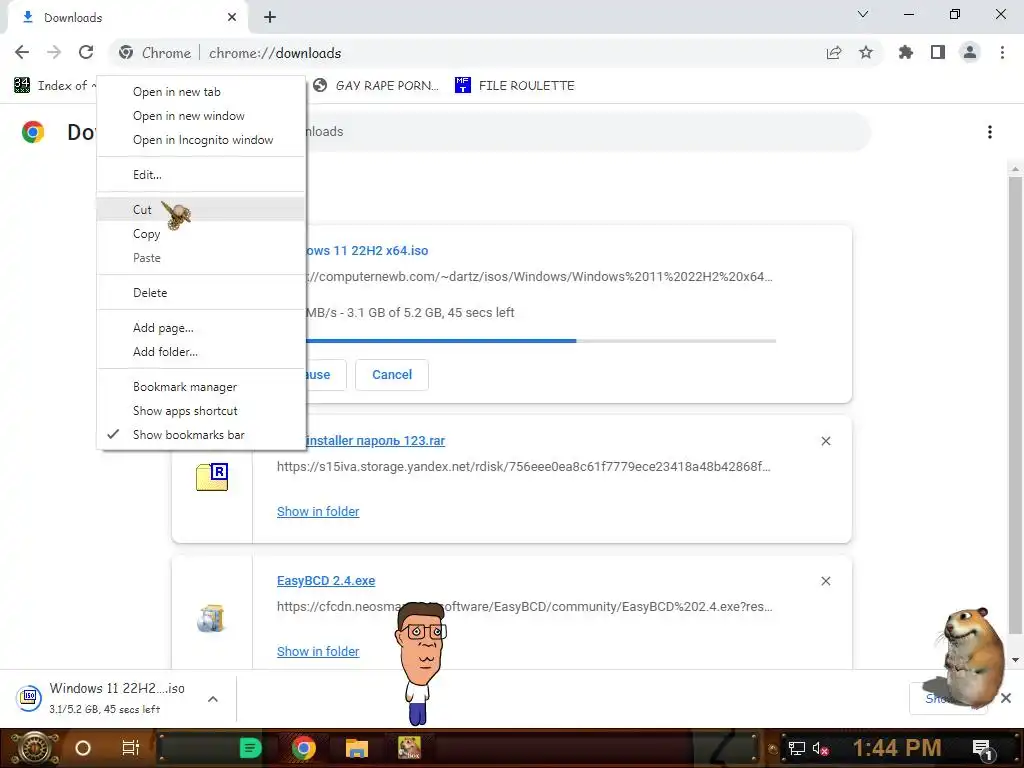The height and width of the screenshot is (768, 1024).
Task: Select Delete in the context menu
Action: pos(200,293)
